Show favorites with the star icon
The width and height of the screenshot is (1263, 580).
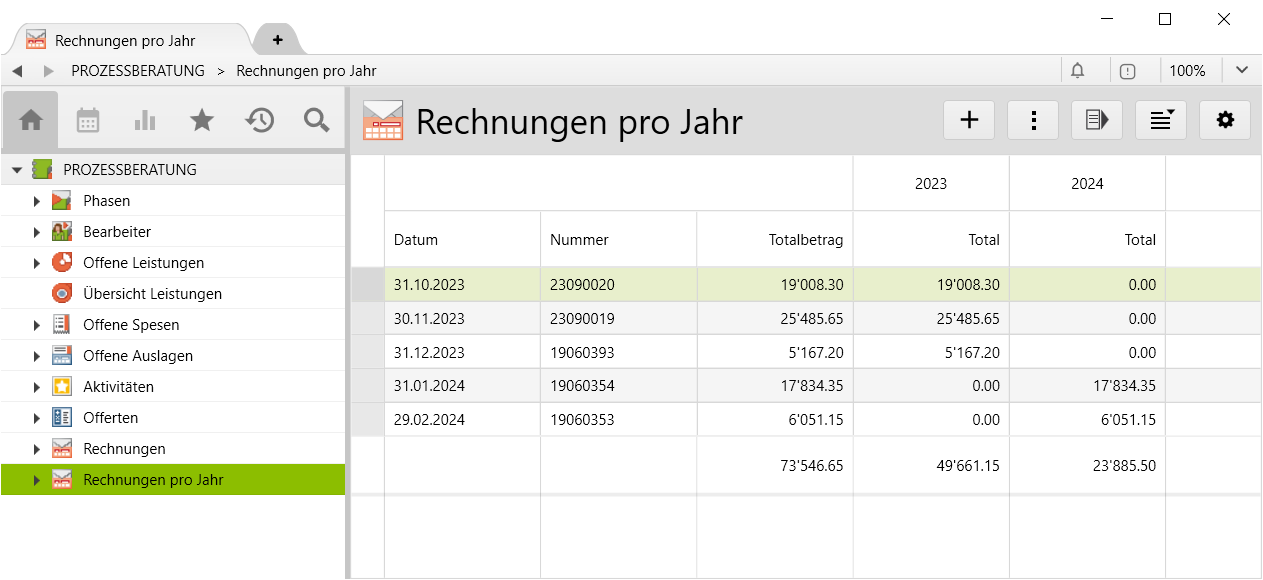(202, 121)
